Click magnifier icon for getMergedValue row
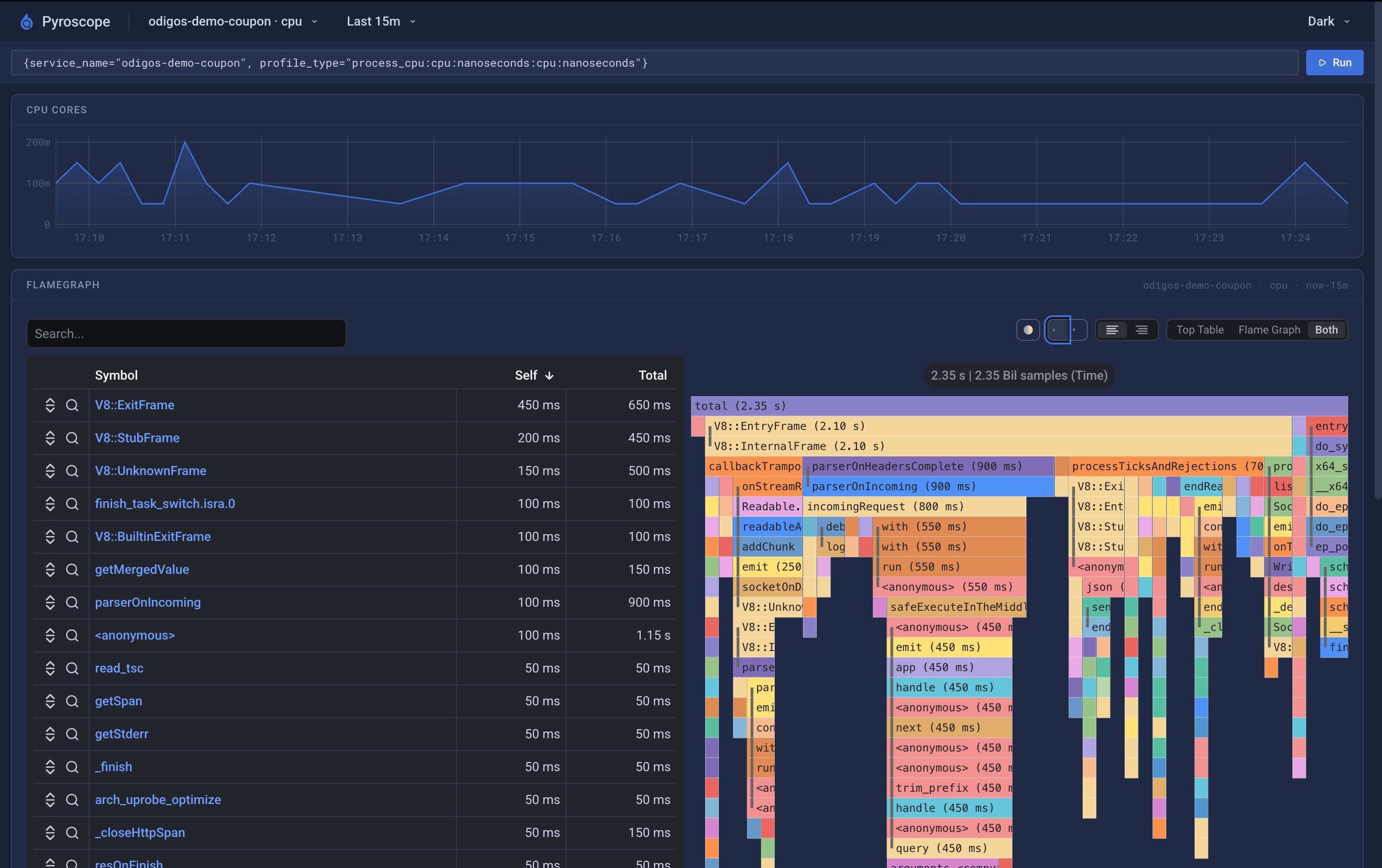The image size is (1382, 868). (72, 570)
